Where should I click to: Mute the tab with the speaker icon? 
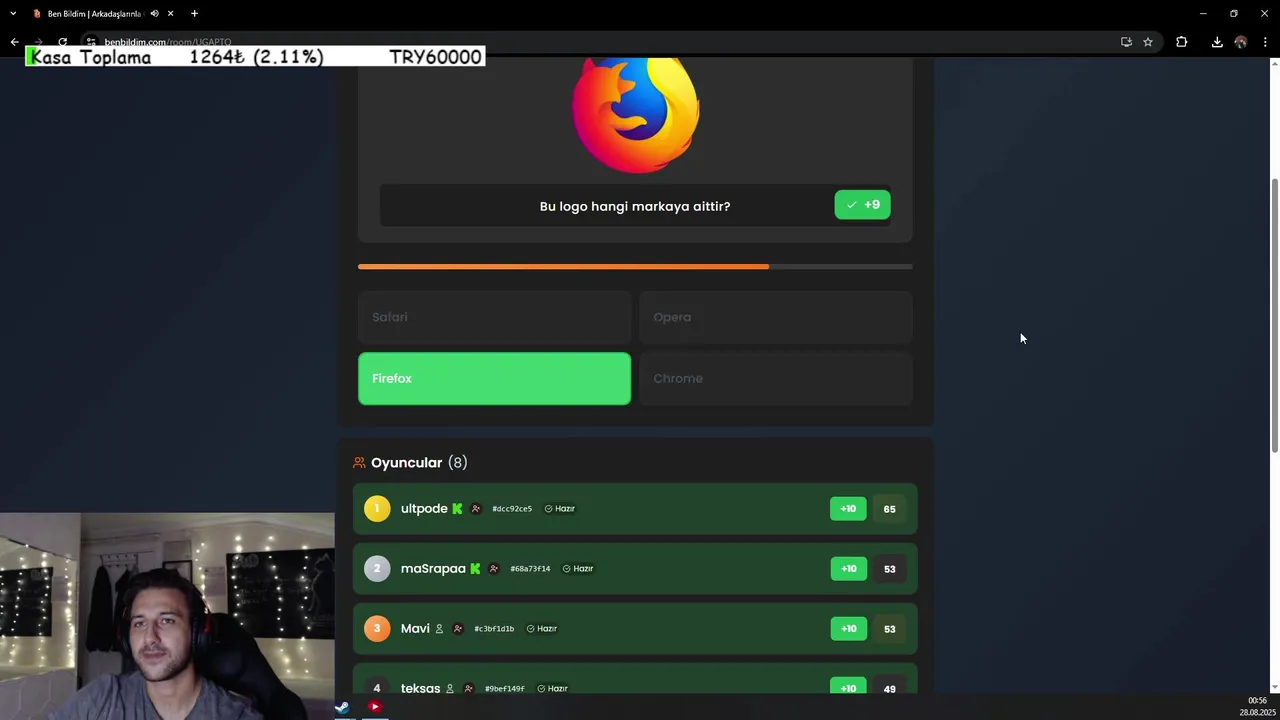[x=154, y=14]
